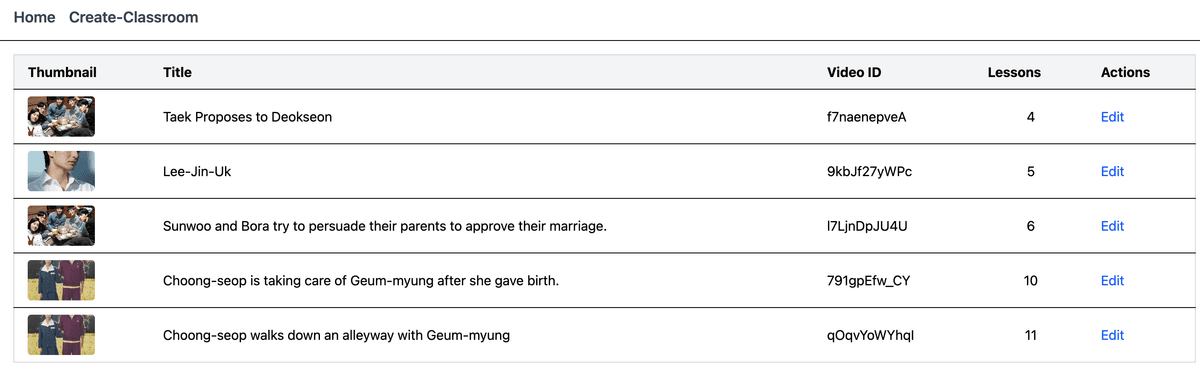Click the Thumbnail column header
Viewport: 1200px width, 385px height.
click(x=62, y=72)
